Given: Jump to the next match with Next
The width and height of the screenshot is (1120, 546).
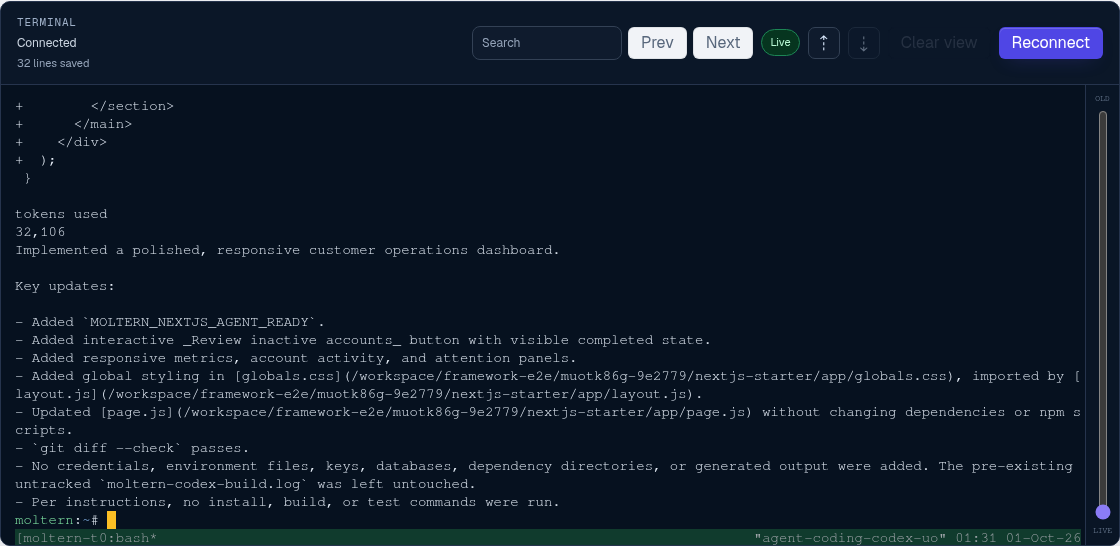Looking at the screenshot, I should click(x=723, y=43).
